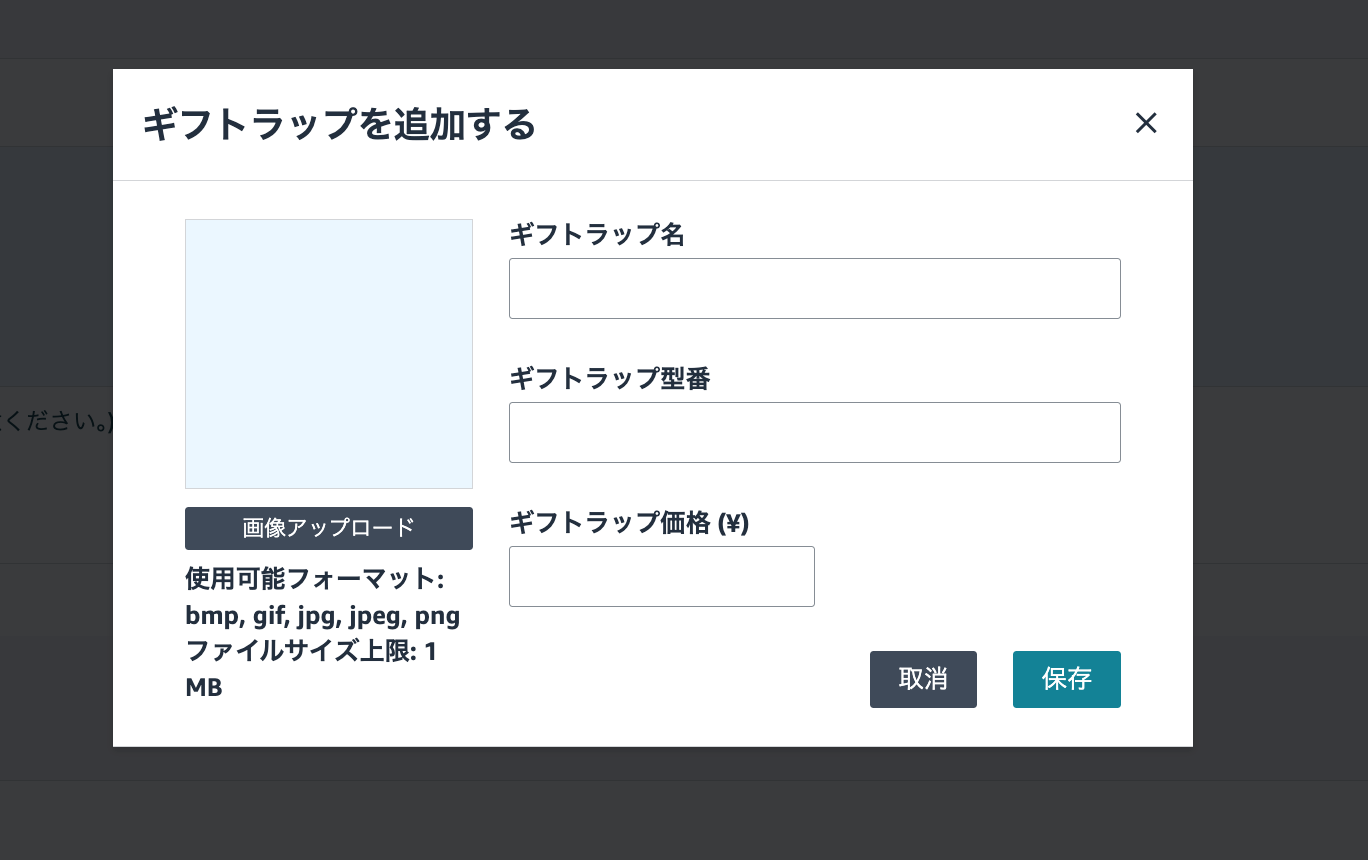Click the ギフトラップ名 field label
The image size is (1368, 860).
tap(596, 234)
